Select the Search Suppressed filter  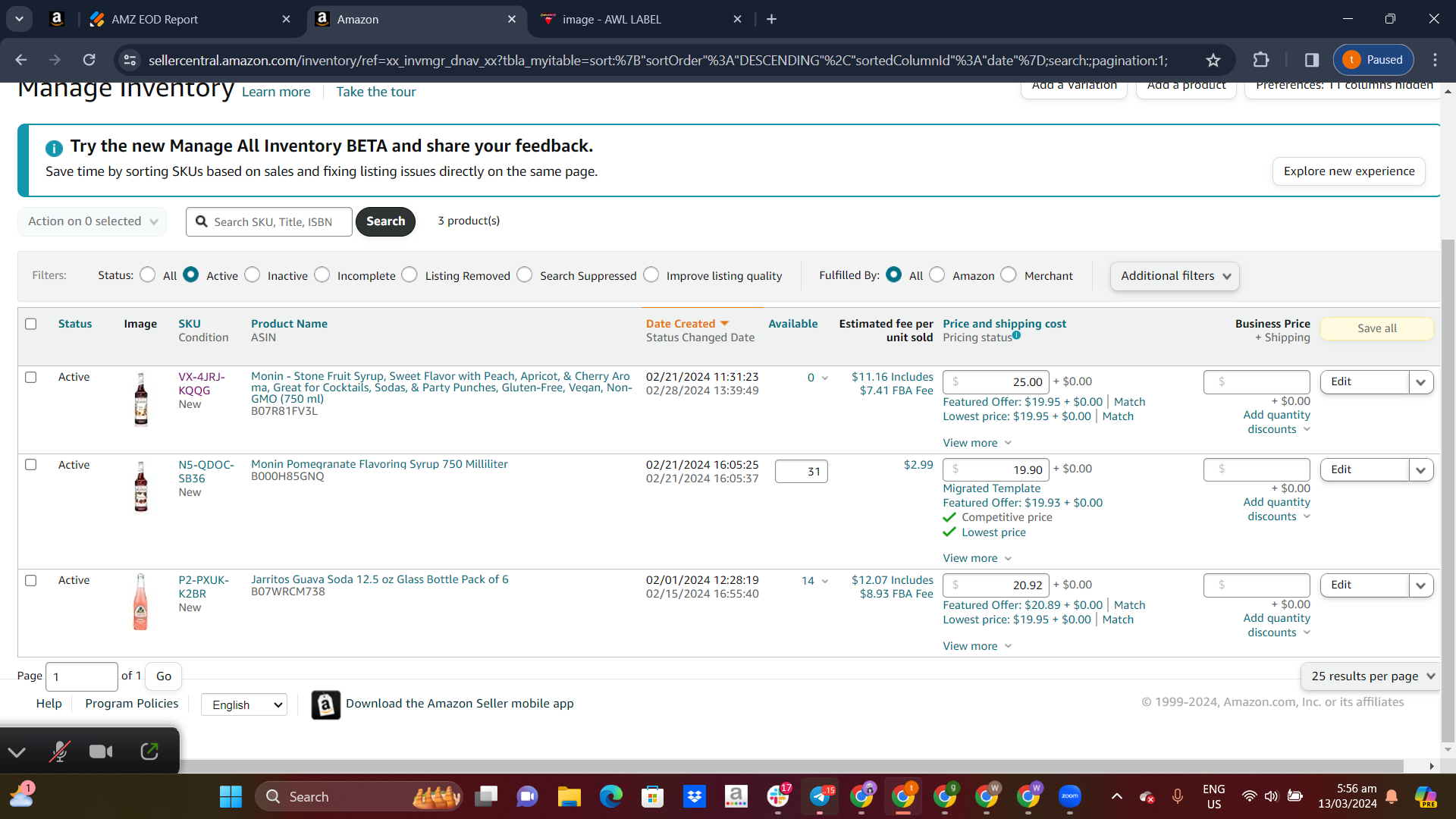point(525,275)
